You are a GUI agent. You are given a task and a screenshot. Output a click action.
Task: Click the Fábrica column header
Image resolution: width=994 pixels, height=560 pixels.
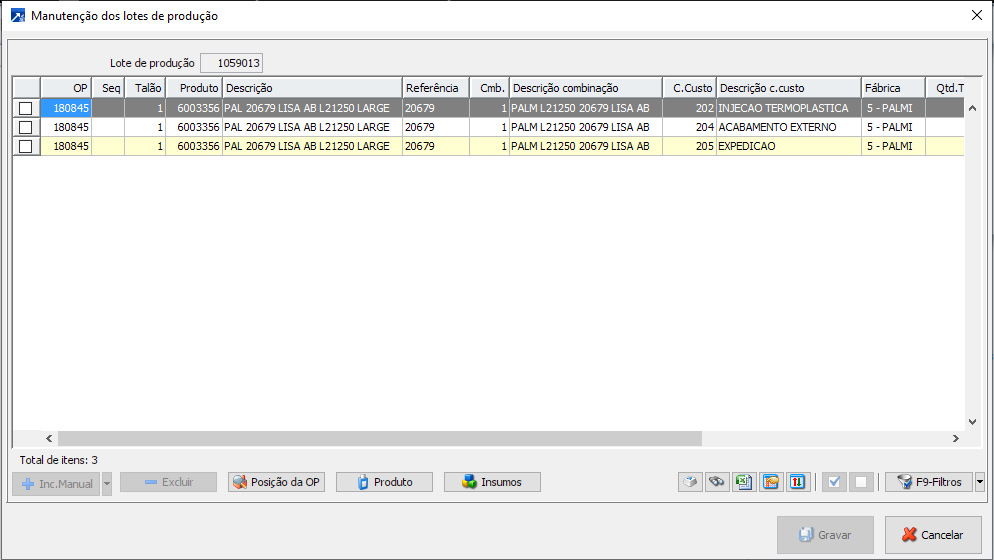pos(893,88)
